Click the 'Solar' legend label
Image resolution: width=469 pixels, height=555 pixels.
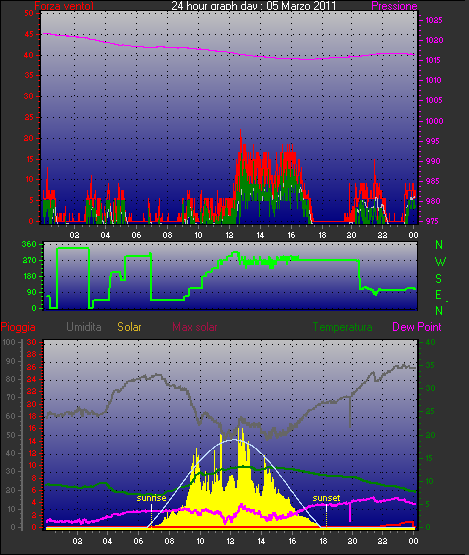(x=129, y=327)
